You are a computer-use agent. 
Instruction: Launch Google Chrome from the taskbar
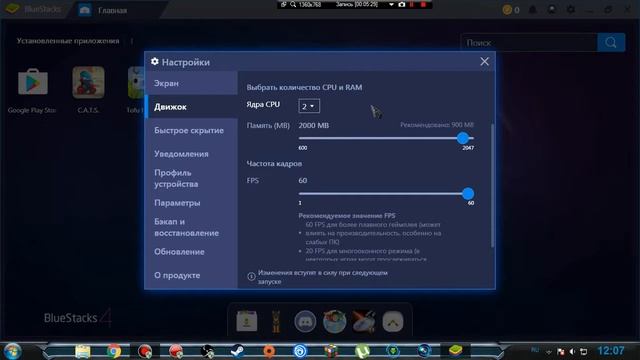(x=114, y=351)
